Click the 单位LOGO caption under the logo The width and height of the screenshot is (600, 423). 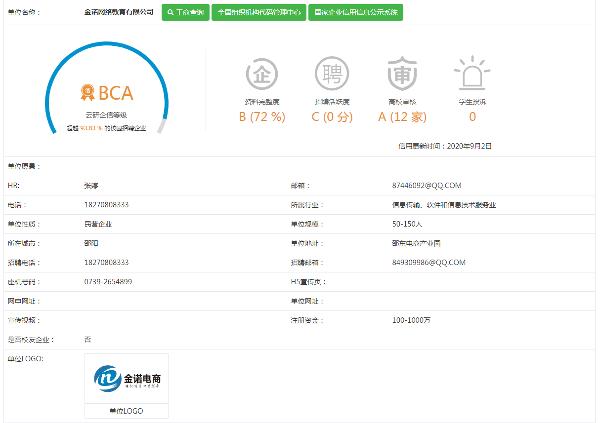(x=126, y=411)
